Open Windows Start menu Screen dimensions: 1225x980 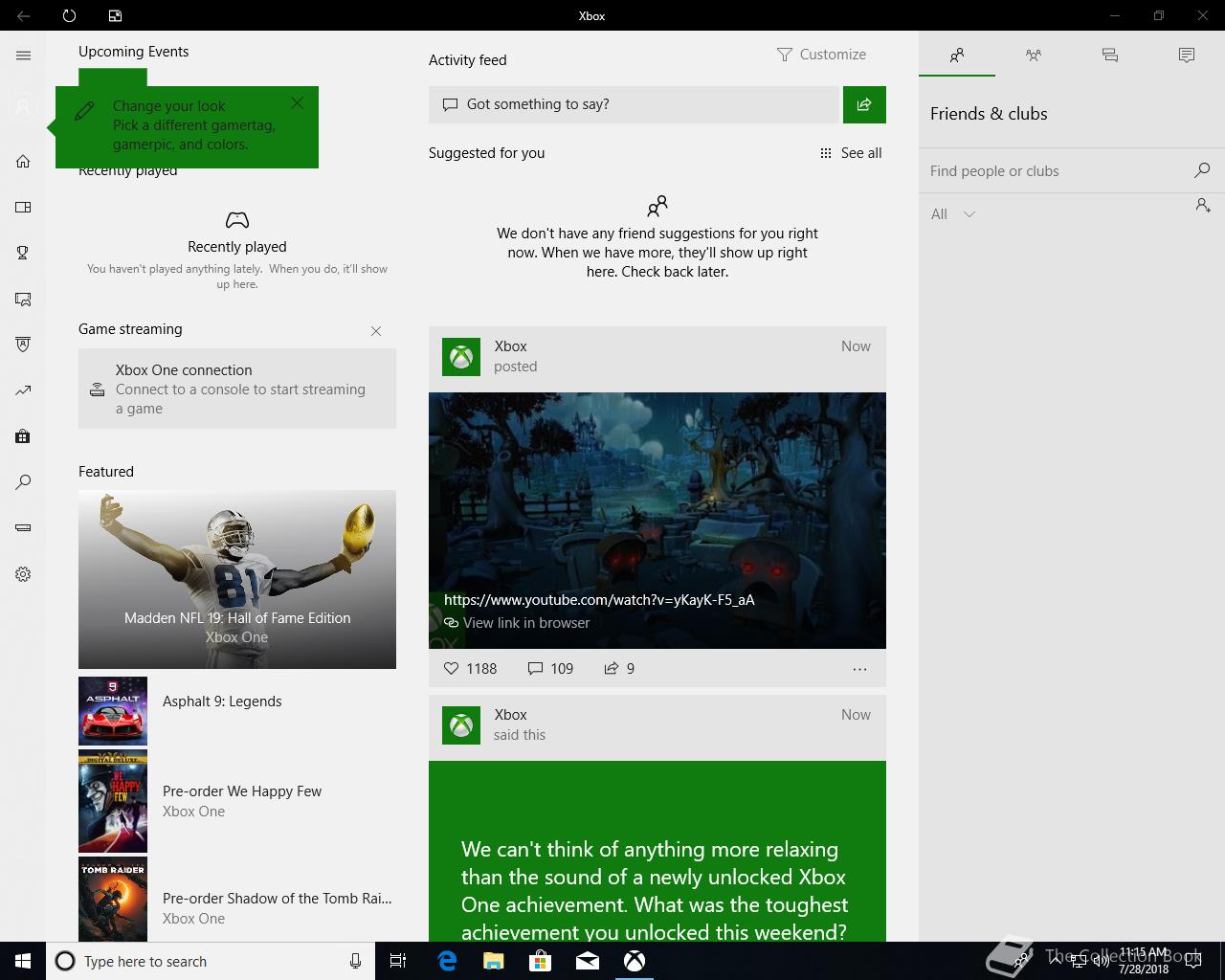[23, 961]
